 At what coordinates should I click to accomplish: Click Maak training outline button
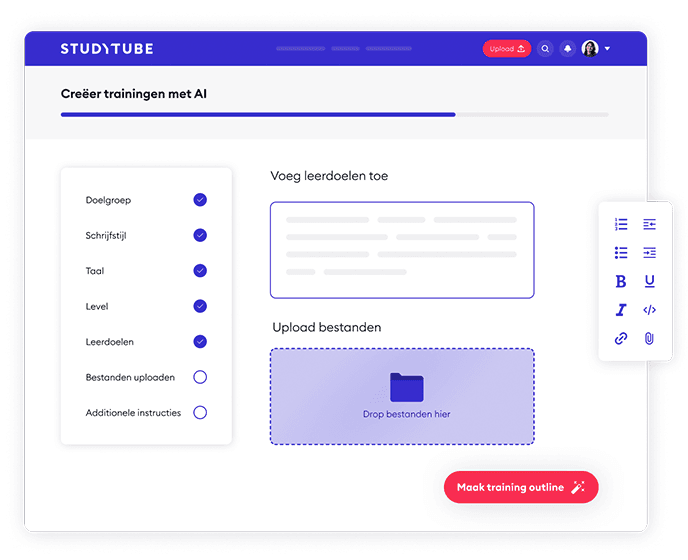point(521,487)
